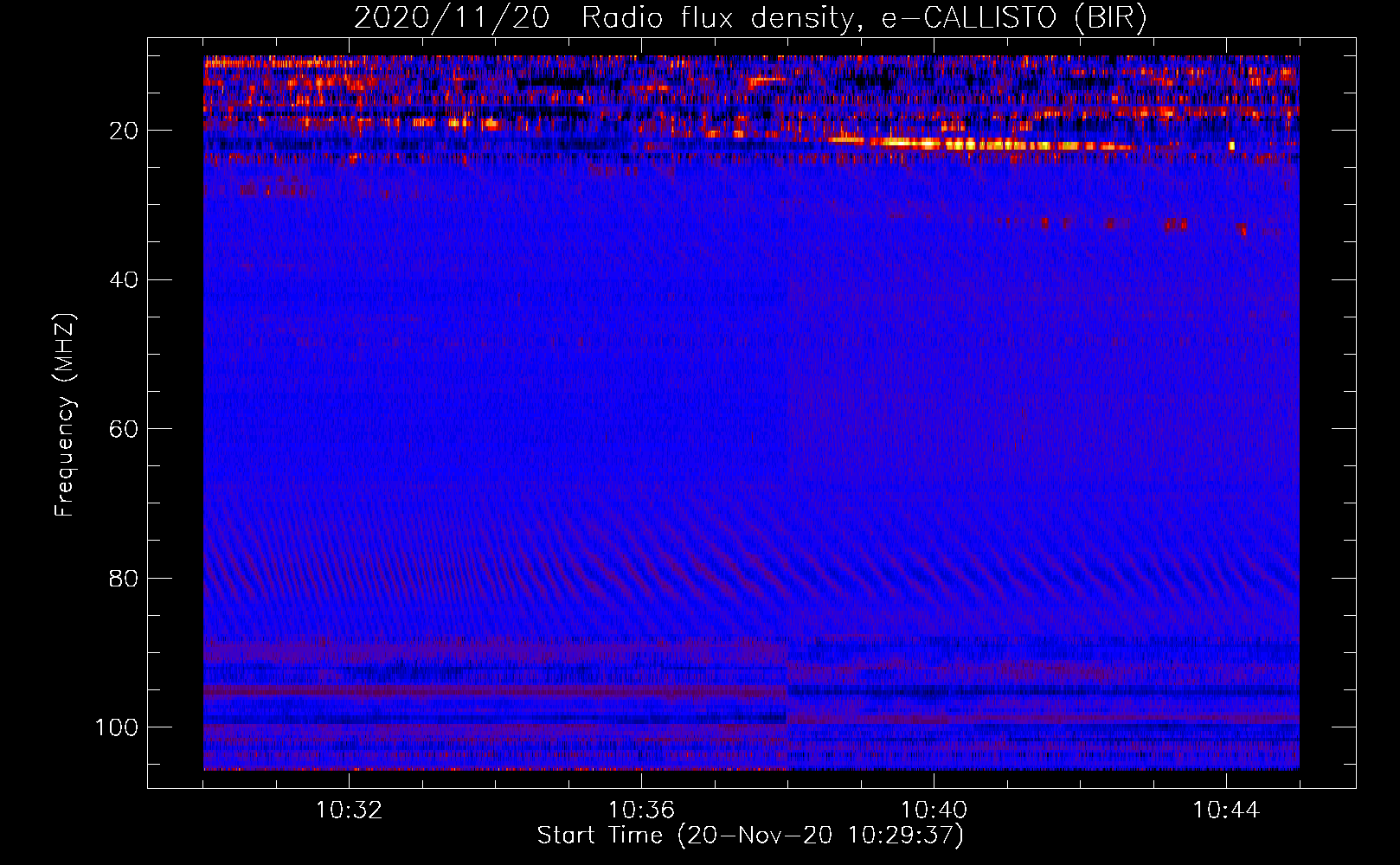Image resolution: width=1400 pixels, height=865 pixels.
Task: Click the 'Start Time (20-Nov-20 10:29:37)' axis label
Action: (750, 836)
